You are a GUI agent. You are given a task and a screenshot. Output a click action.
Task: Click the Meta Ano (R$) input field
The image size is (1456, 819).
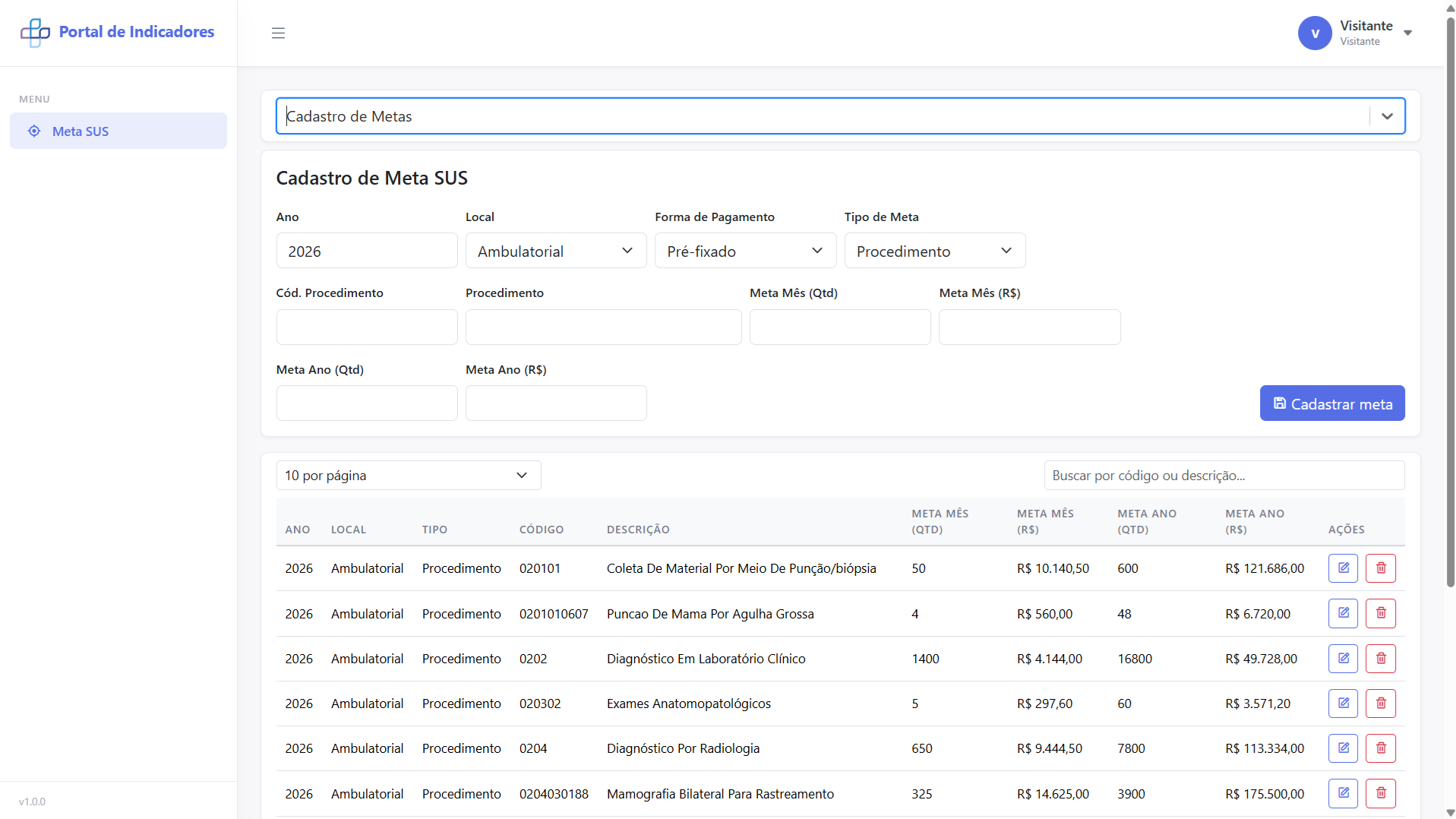coord(556,403)
